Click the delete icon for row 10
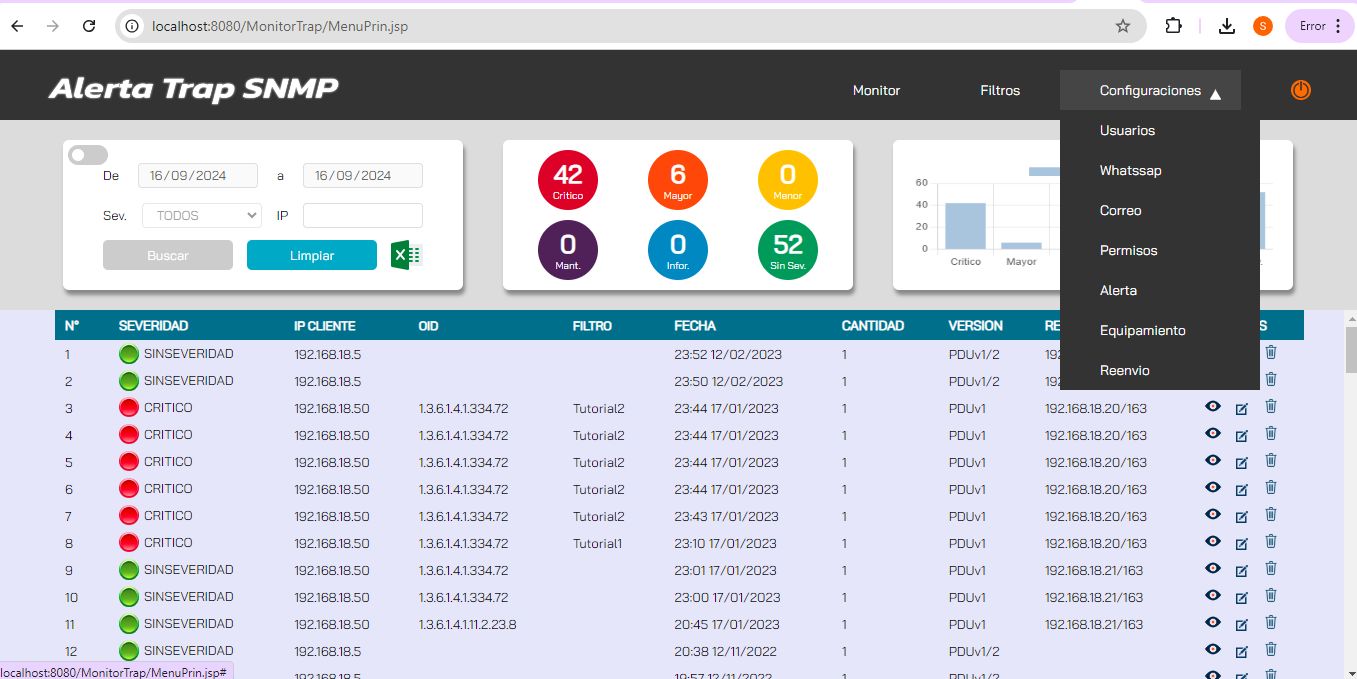The image size is (1357, 679). (x=1271, y=595)
